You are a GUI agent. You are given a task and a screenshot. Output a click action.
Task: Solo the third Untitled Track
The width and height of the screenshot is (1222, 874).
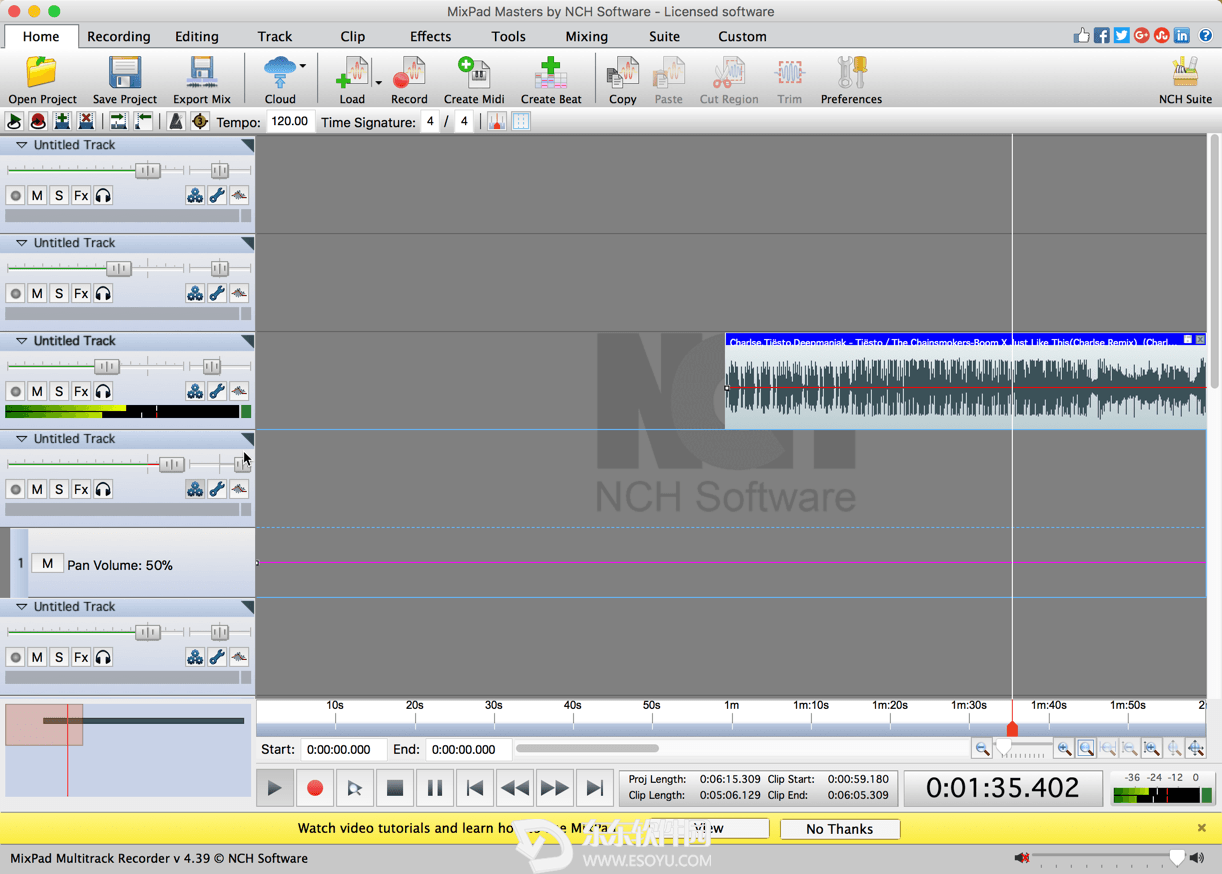(x=59, y=392)
